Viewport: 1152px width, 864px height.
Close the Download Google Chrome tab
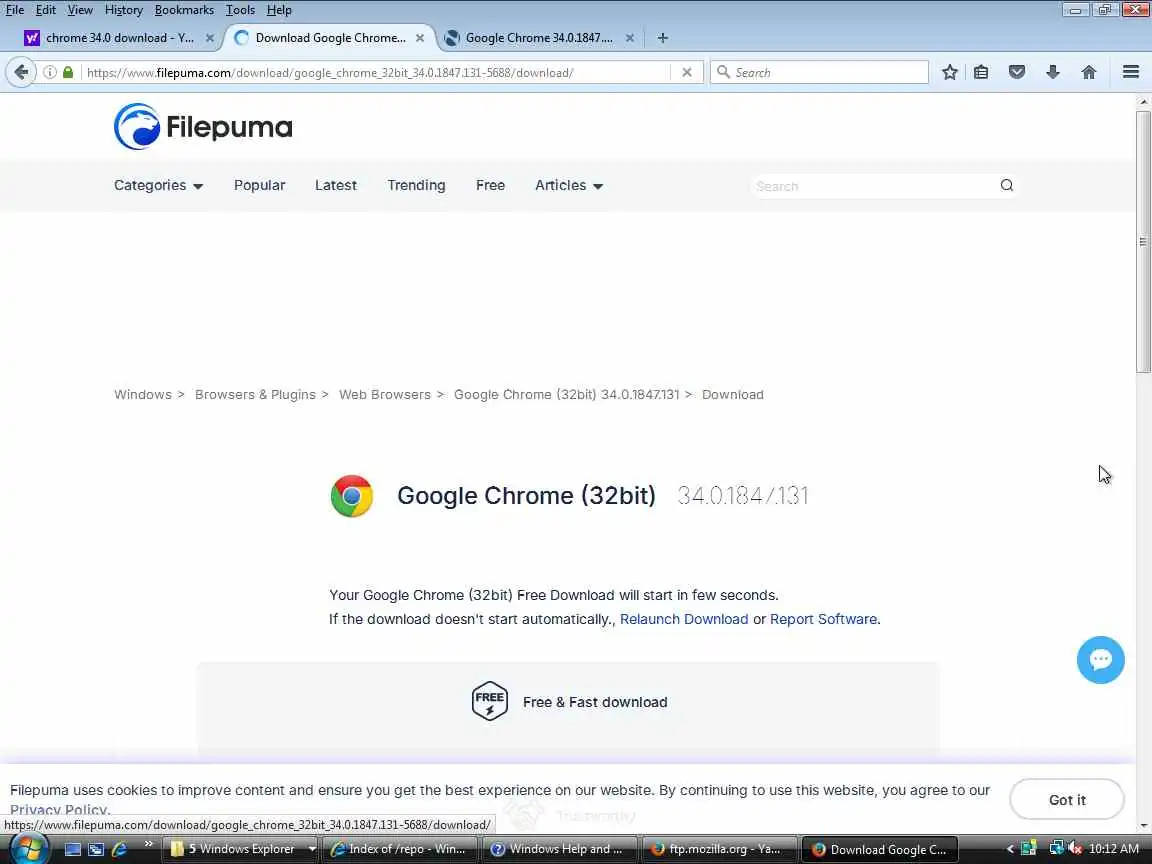pyautogui.click(x=420, y=38)
